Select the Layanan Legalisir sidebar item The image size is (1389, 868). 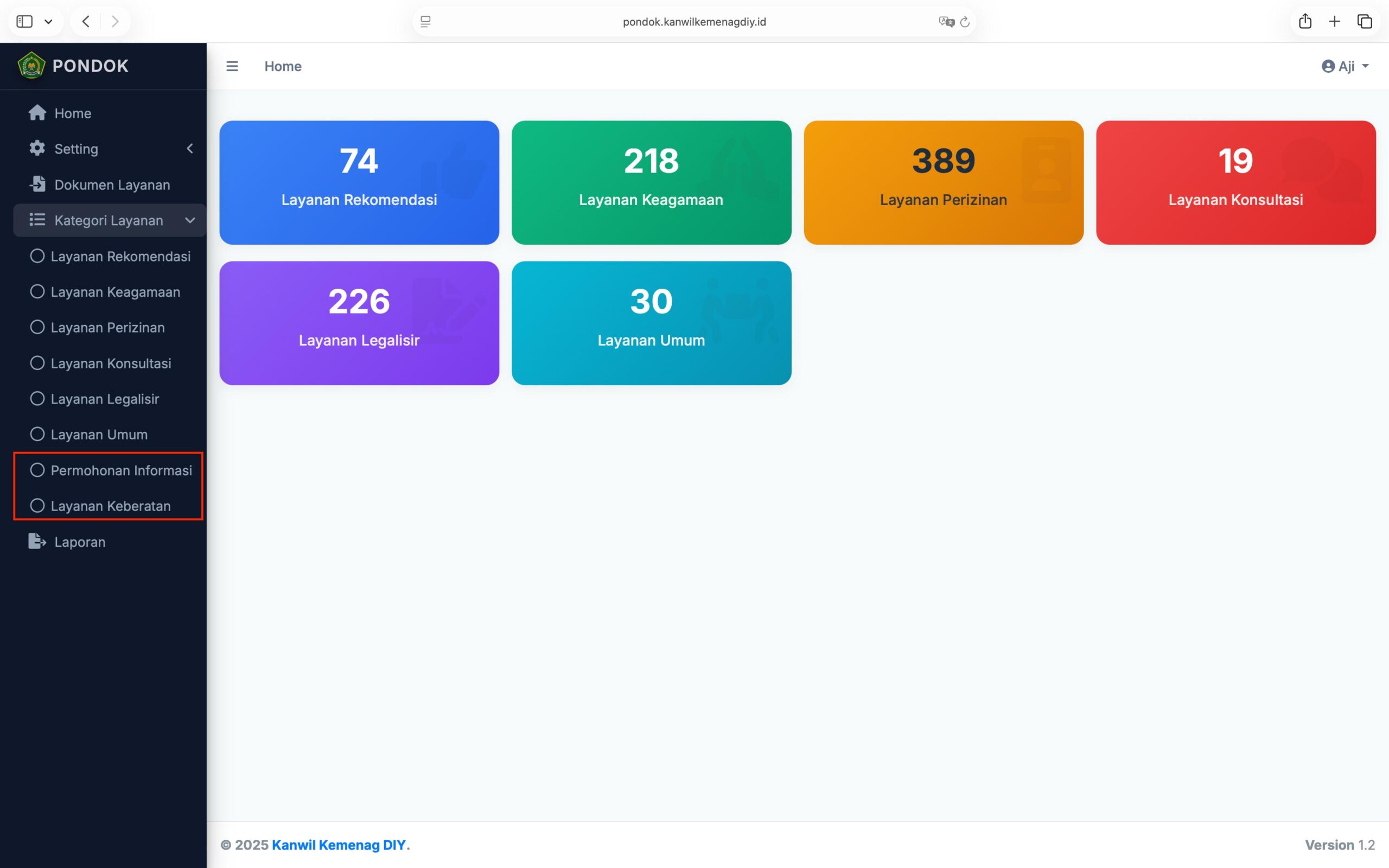click(110, 399)
